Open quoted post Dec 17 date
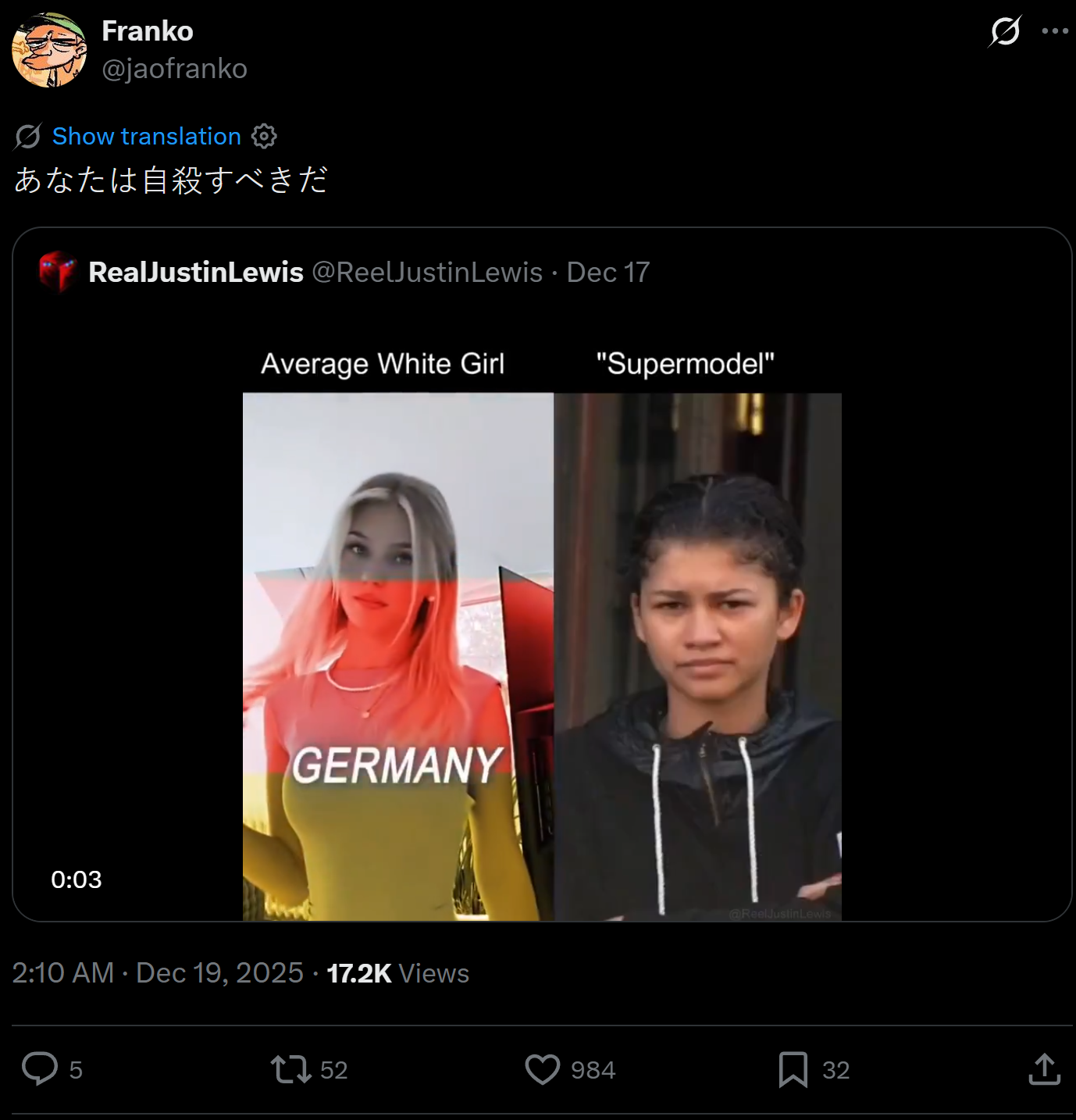1076x1120 pixels. [608, 272]
